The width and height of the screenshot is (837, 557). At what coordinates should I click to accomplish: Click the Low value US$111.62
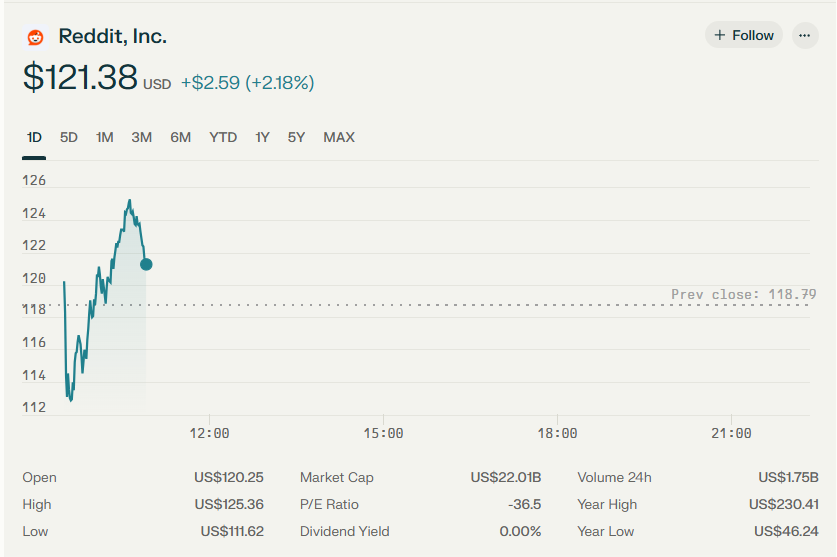232,532
